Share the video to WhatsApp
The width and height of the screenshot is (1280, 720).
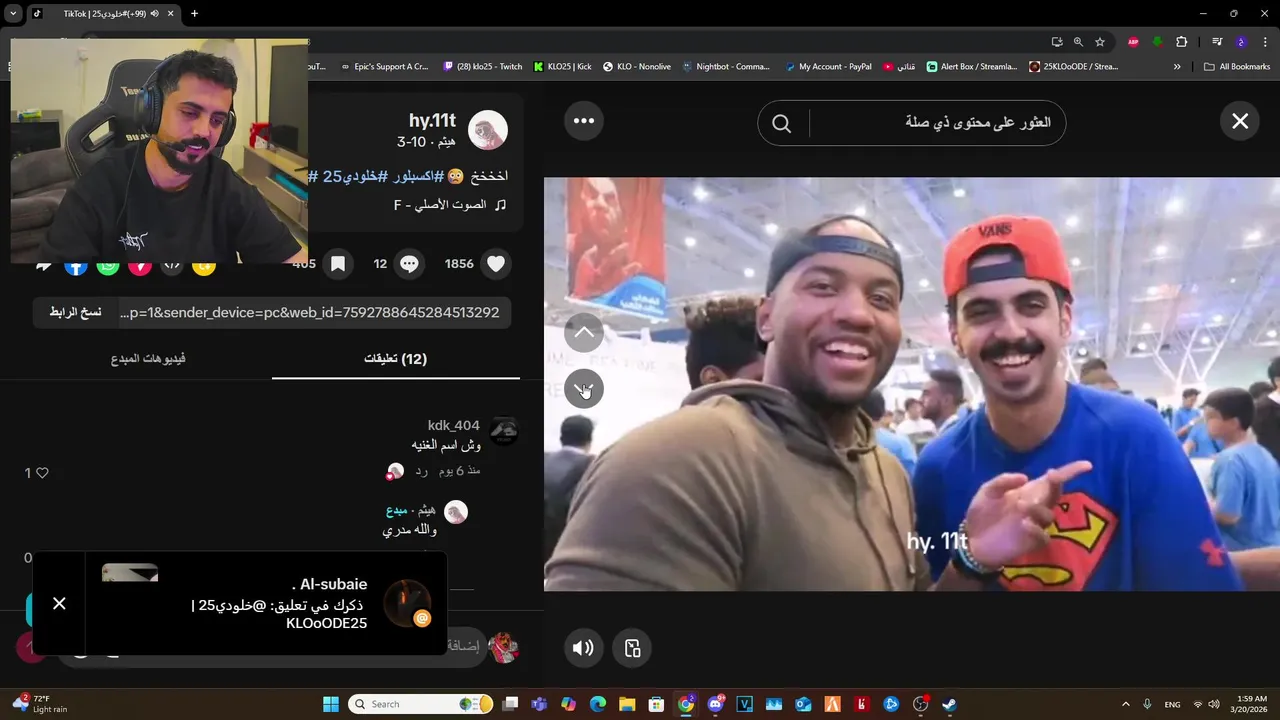[x=108, y=266]
